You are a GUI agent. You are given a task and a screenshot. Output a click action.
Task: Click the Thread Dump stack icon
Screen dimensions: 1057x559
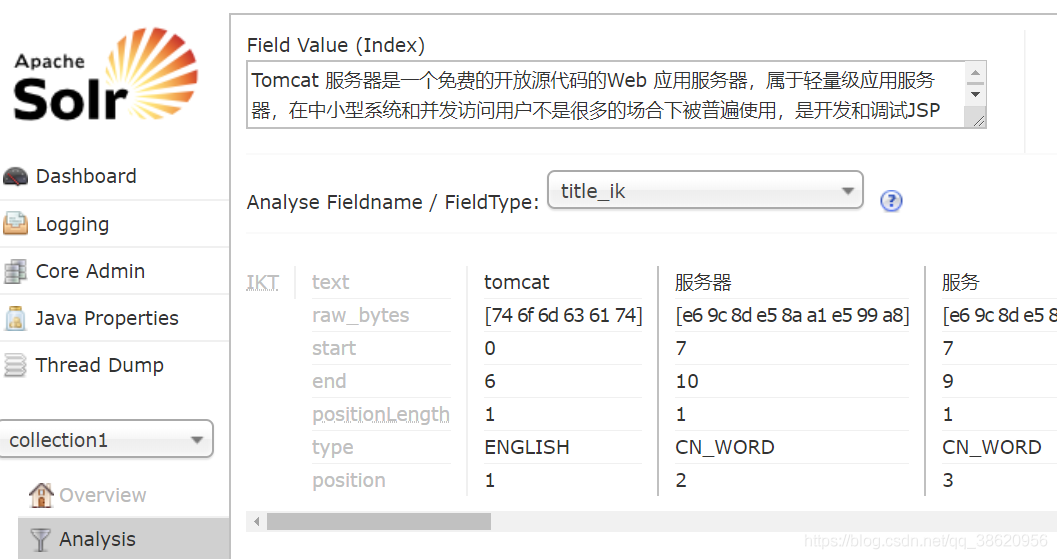click(15, 365)
